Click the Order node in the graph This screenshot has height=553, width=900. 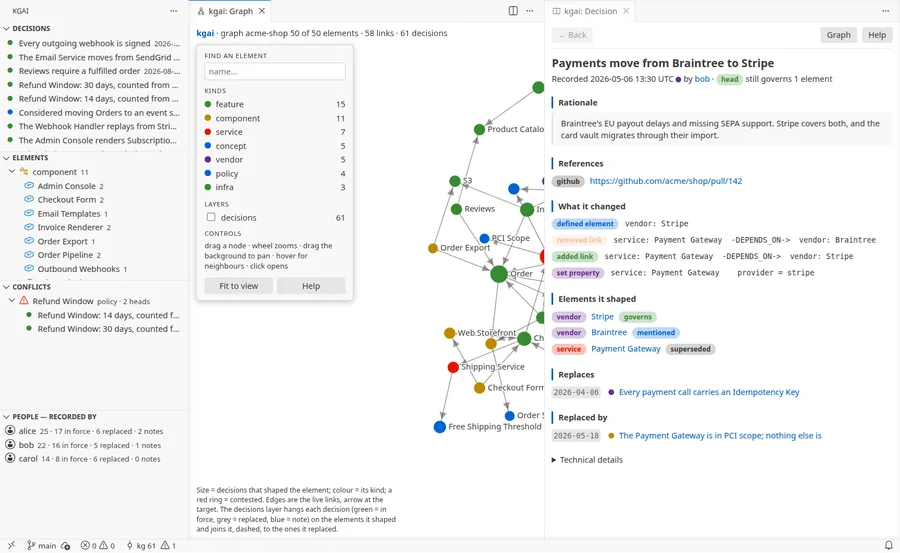click(x=499, y=274)
